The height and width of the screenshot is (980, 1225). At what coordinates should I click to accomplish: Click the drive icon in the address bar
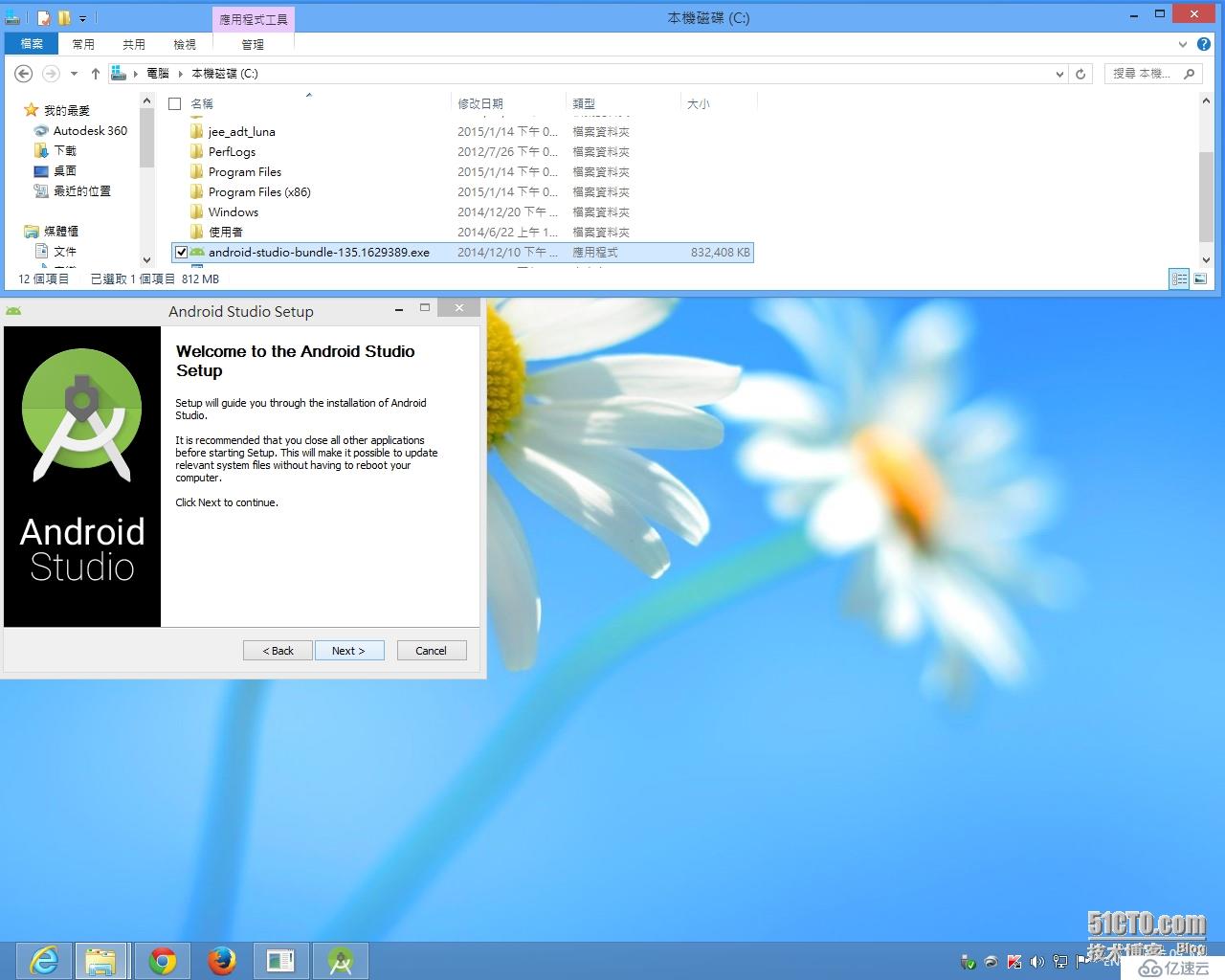(118, 73)
